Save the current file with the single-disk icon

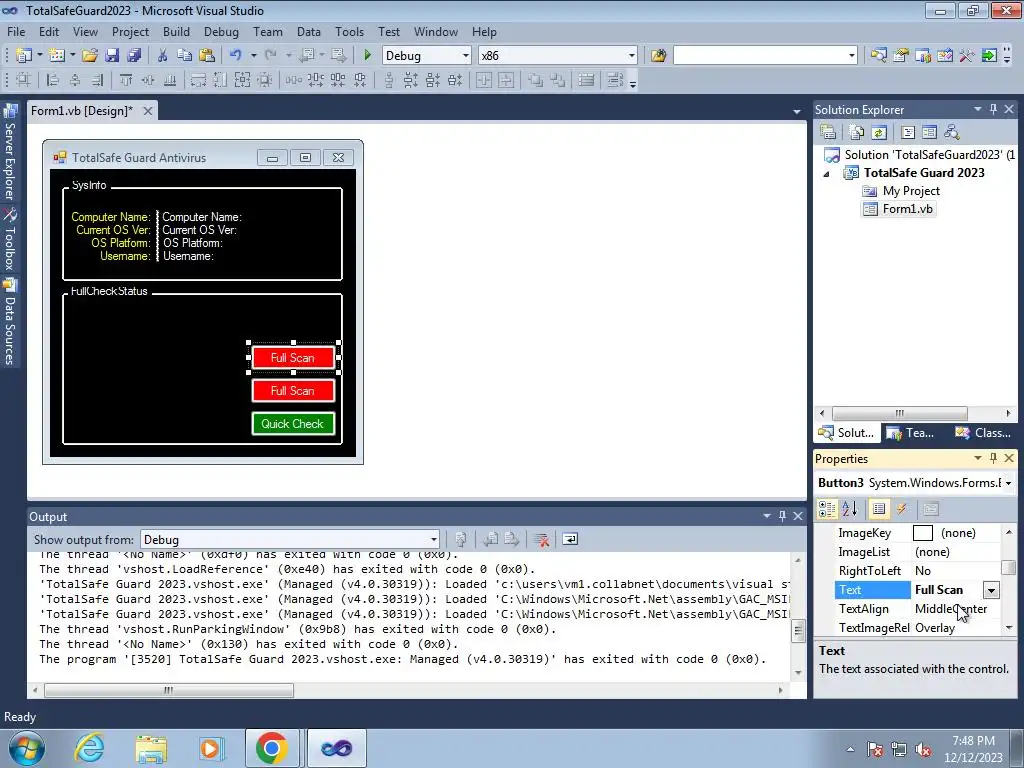point(112,56)
